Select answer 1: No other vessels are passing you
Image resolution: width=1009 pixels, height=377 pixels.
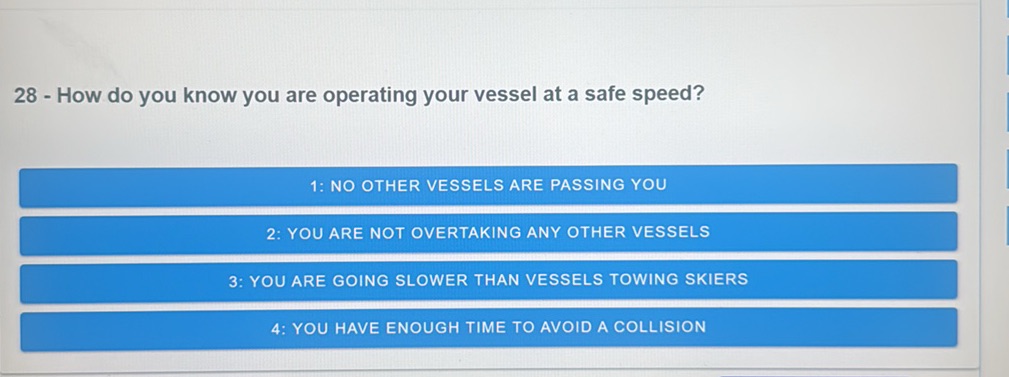(488, 185)
